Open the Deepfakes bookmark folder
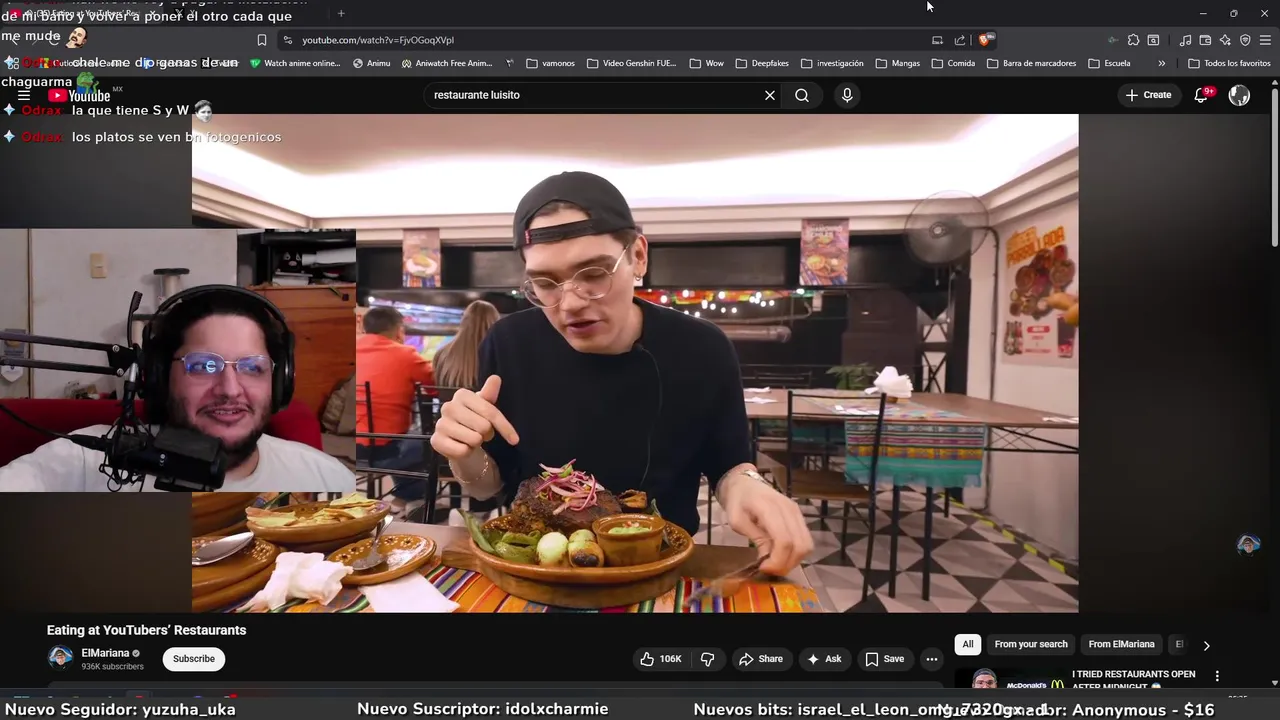The image size is (1280, 720). [762, 63]
